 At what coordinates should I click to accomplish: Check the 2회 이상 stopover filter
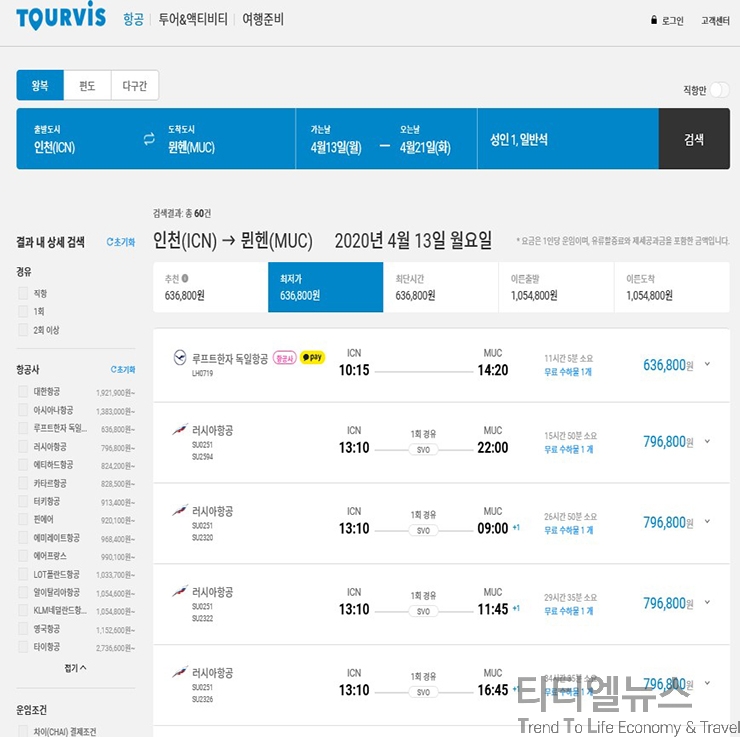(23, 330)
